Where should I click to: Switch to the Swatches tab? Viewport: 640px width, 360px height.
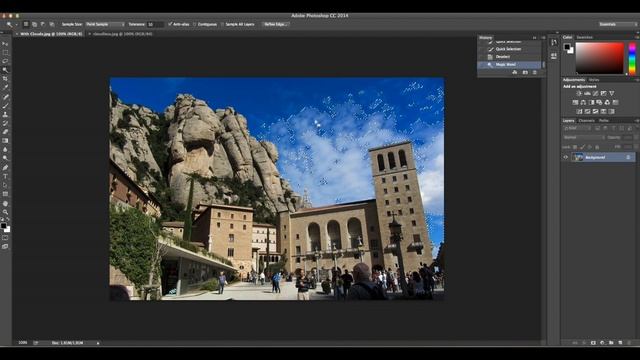[x=584, y=37]
